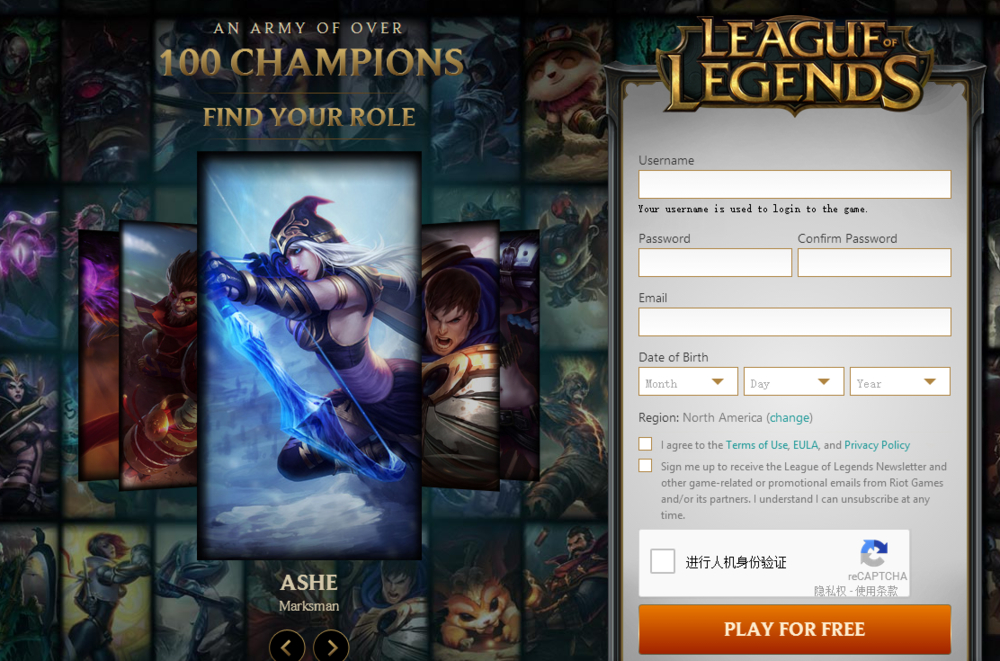Image resolution: width=1000 pixels, height=661 pixels.
Task: Select the Garen champion card
Action: pos(460,355)
